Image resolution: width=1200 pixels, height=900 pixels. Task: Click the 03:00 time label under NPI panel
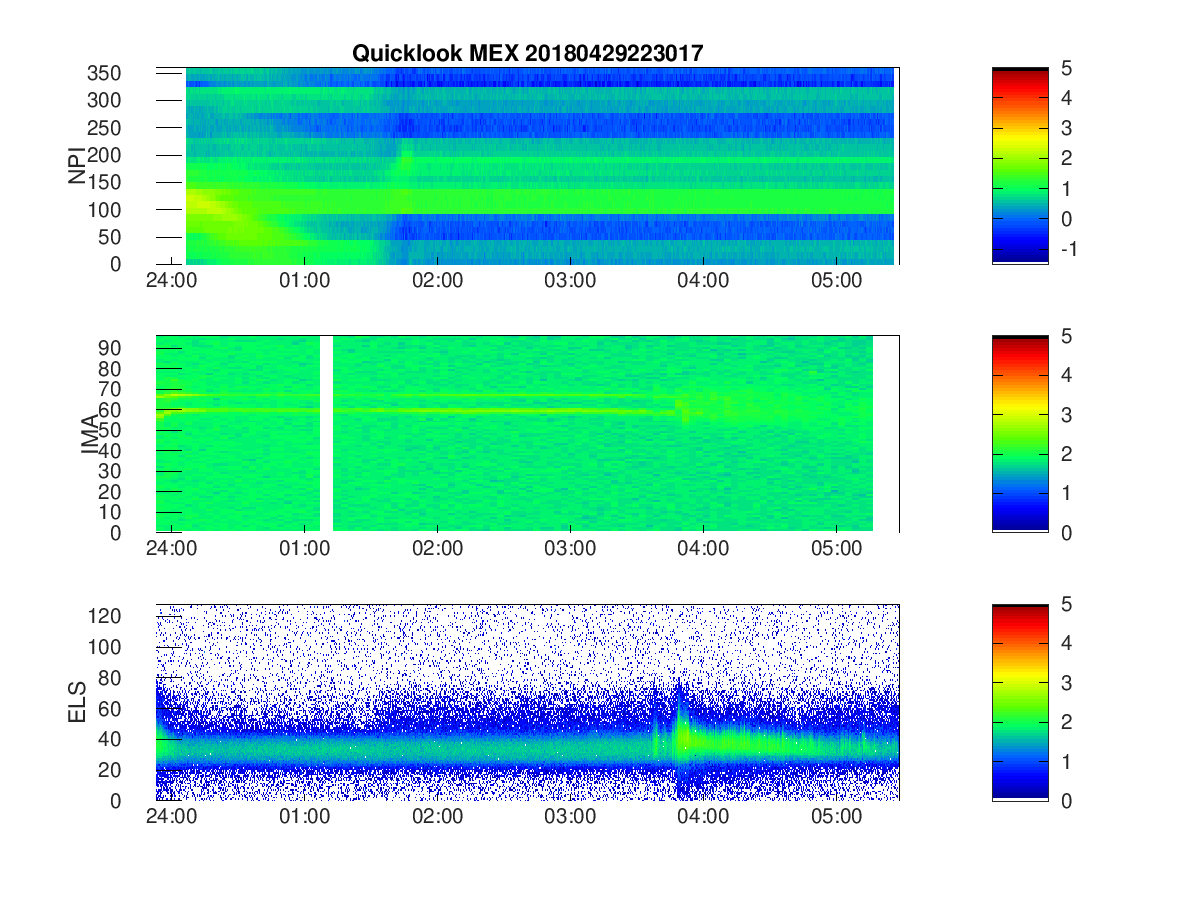pos(570,281)
